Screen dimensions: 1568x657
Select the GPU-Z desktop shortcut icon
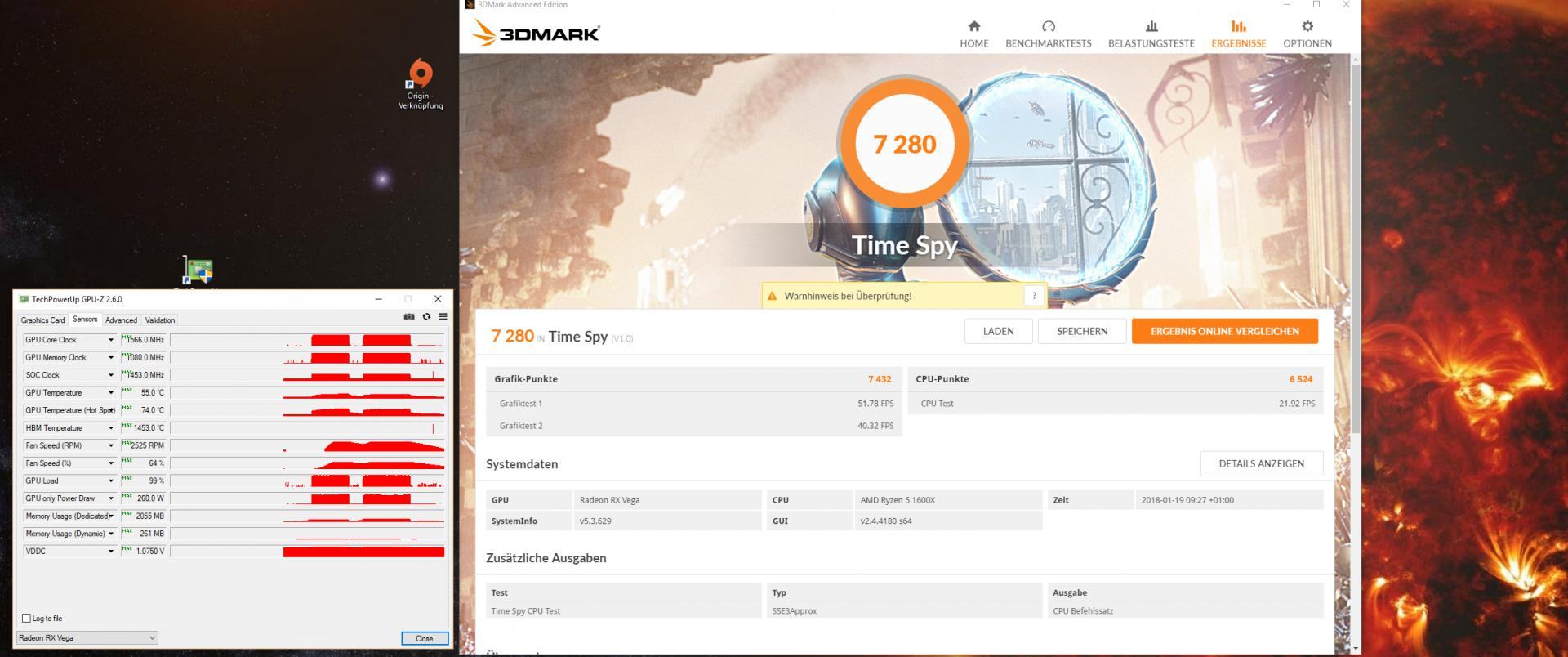pos(198,271)
